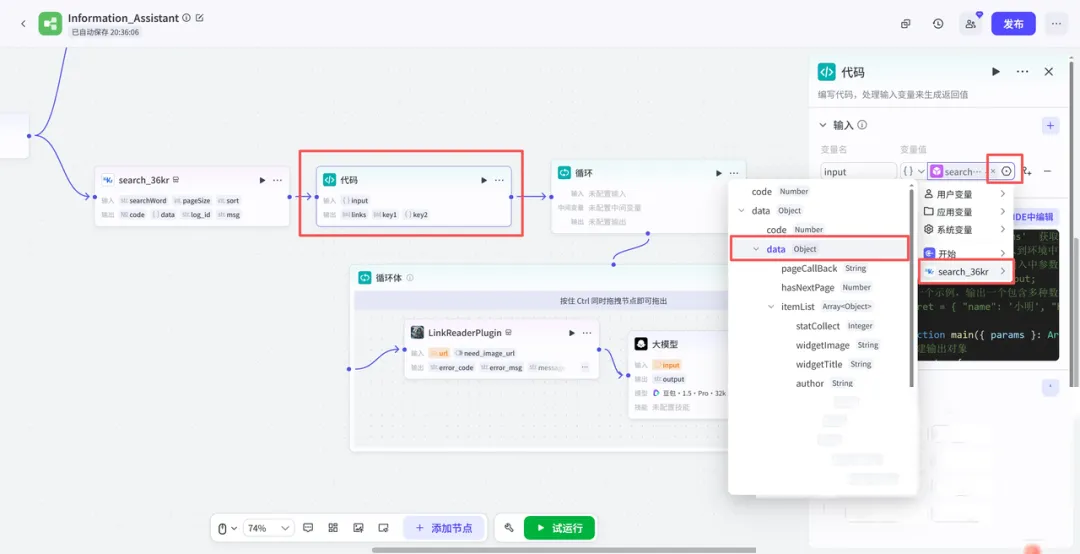The height and width of the screenshot is (554, 1080).
Task: Select the LinkReaderPlugin node title
Action: pyautogui.click(x=464, y=332)
